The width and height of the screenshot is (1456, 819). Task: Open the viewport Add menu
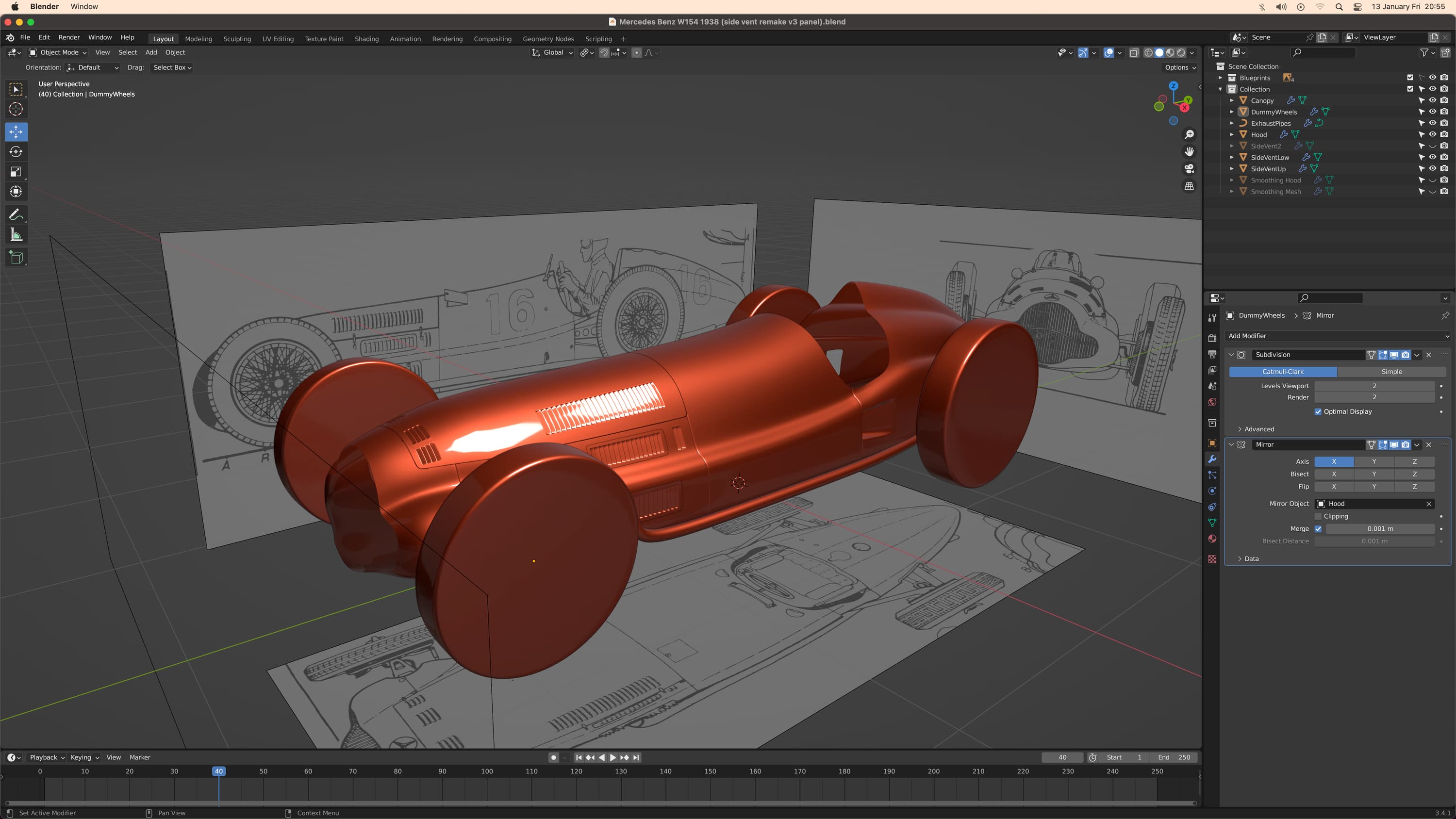(151, 52)
